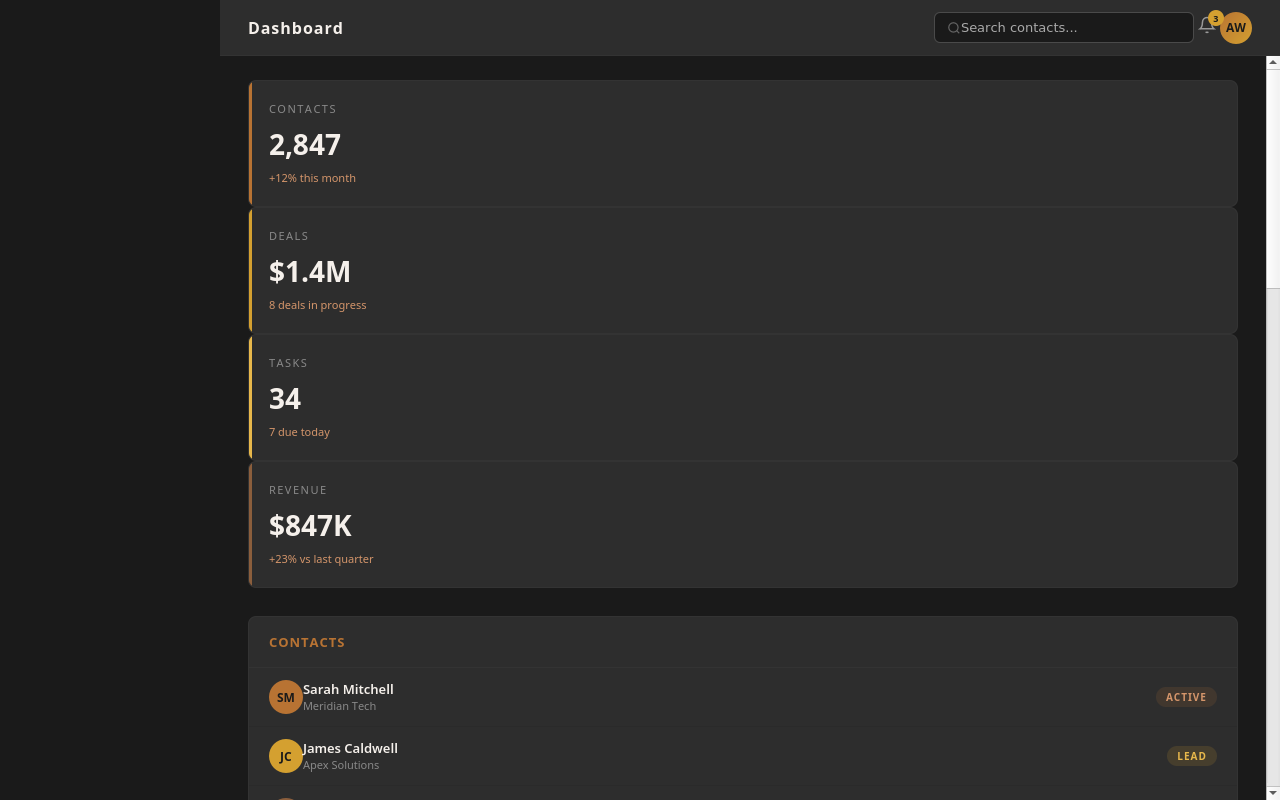Click Sarah Mitchell's SM avatar

285,697
